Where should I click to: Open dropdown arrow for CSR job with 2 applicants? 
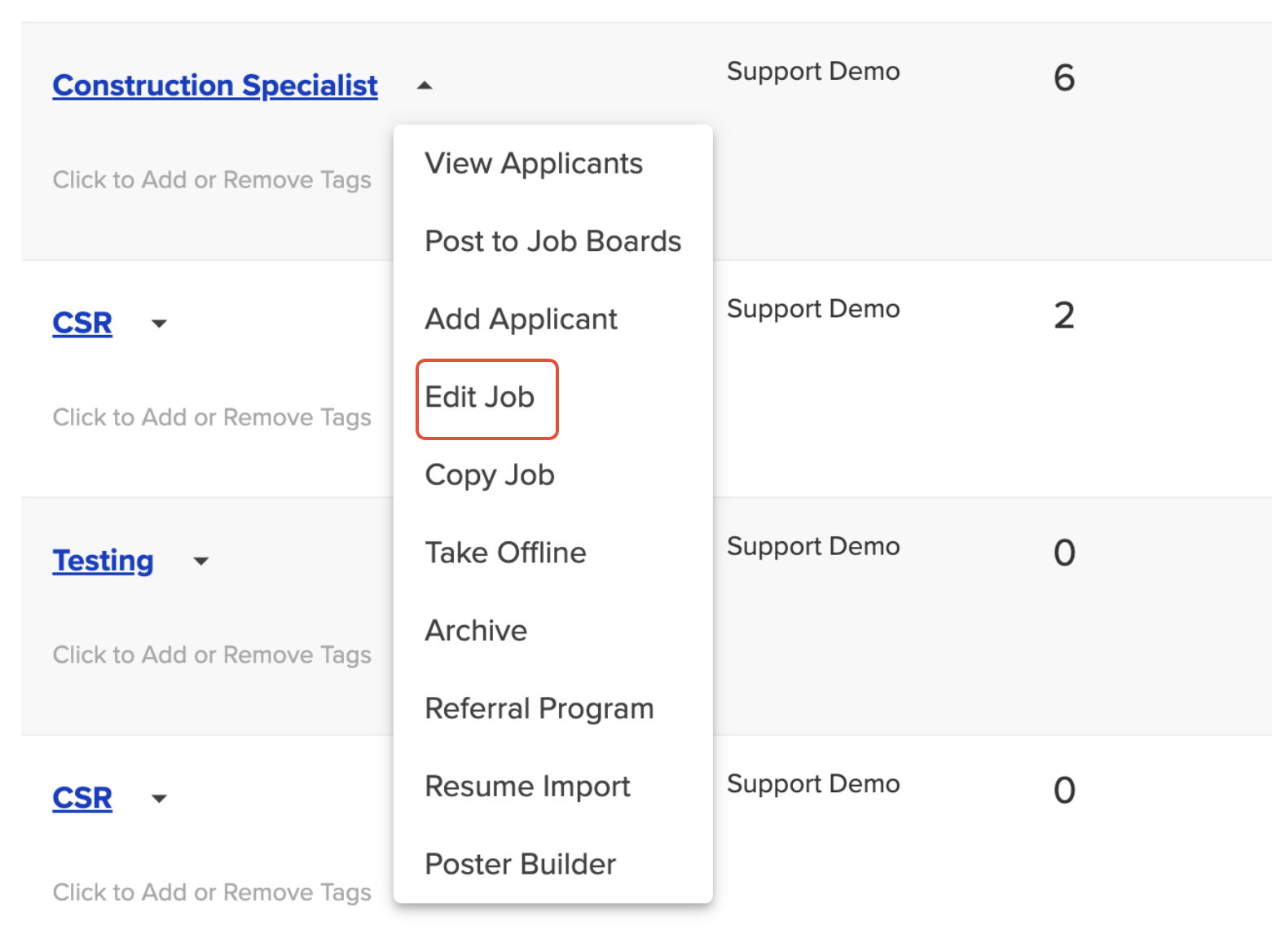click(x=160, y=324)
